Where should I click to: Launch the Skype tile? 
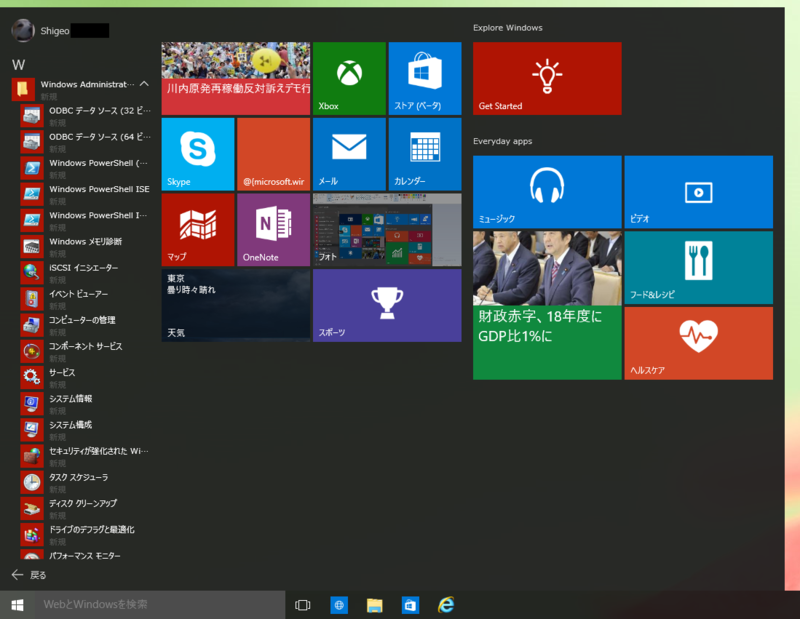click(198, 154)
